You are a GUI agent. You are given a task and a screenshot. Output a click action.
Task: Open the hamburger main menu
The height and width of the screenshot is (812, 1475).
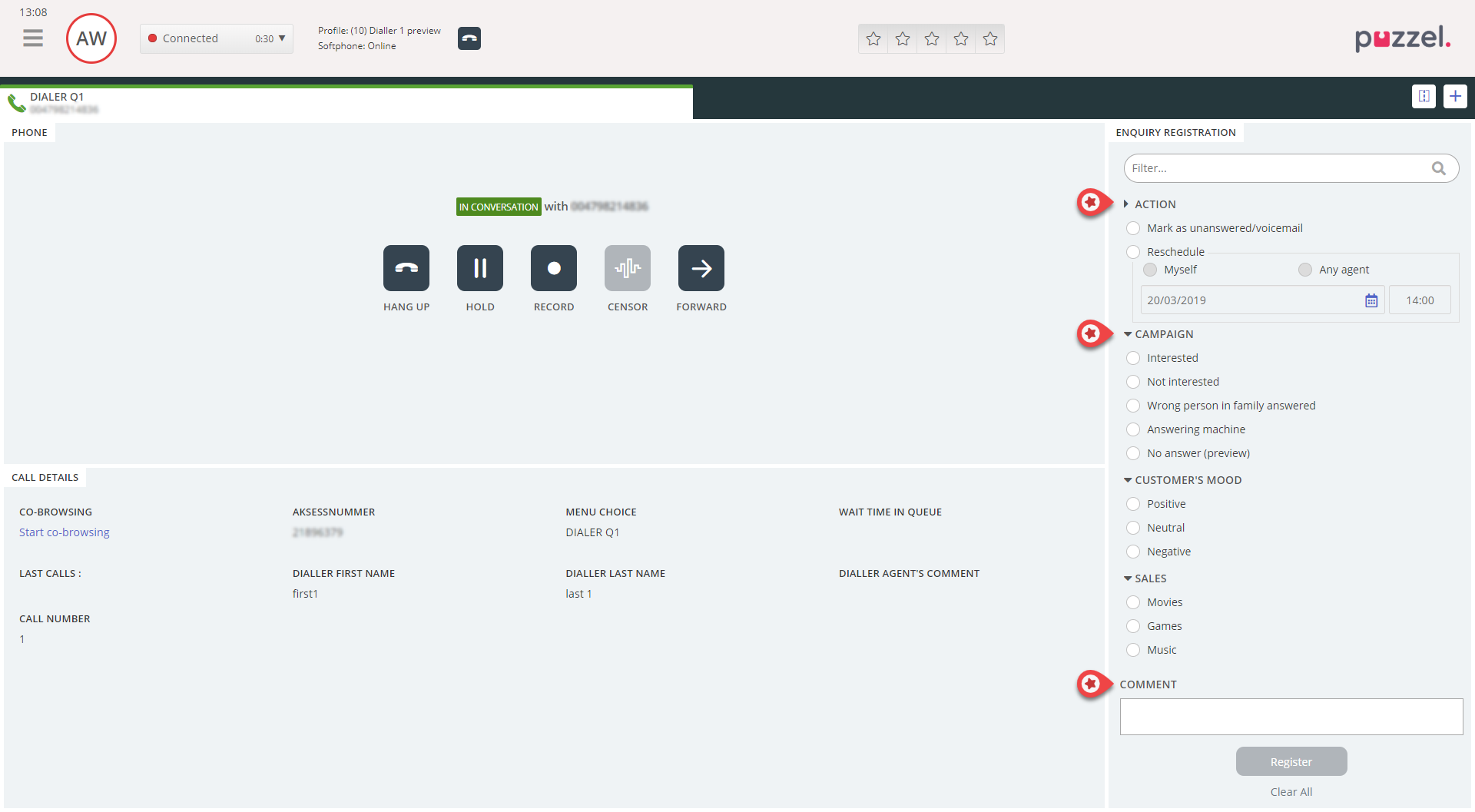click(x=33, y=38)
